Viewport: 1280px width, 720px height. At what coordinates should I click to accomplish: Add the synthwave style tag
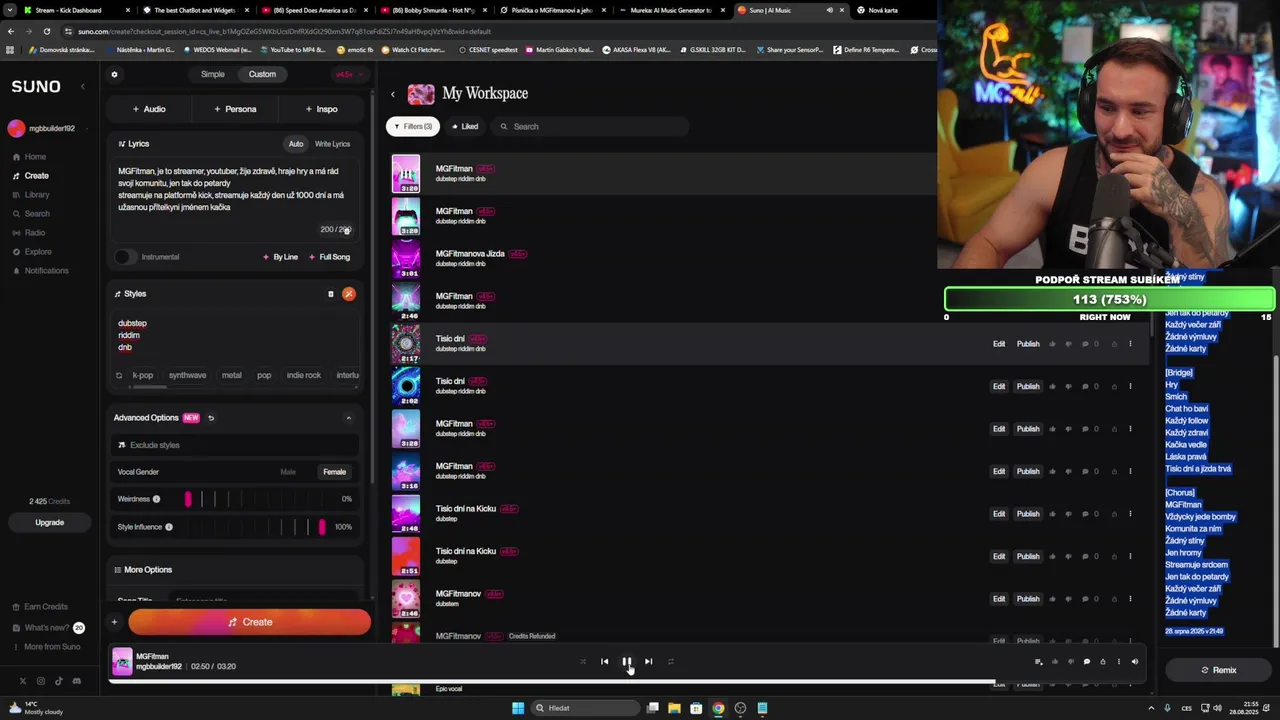click(187, 375)
